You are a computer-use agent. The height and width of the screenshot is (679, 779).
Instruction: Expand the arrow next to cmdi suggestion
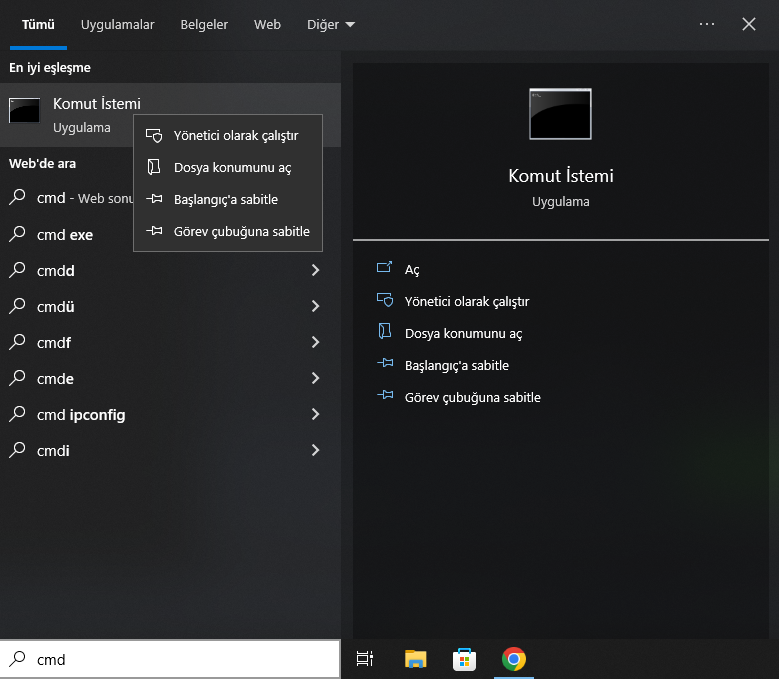tap(315, 451)
